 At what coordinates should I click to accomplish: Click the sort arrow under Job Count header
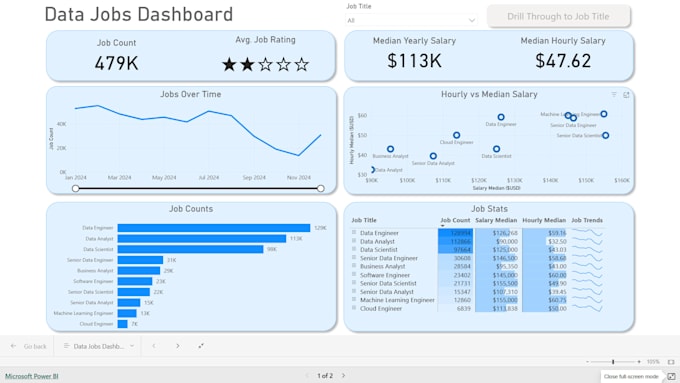tap(443, 226)
